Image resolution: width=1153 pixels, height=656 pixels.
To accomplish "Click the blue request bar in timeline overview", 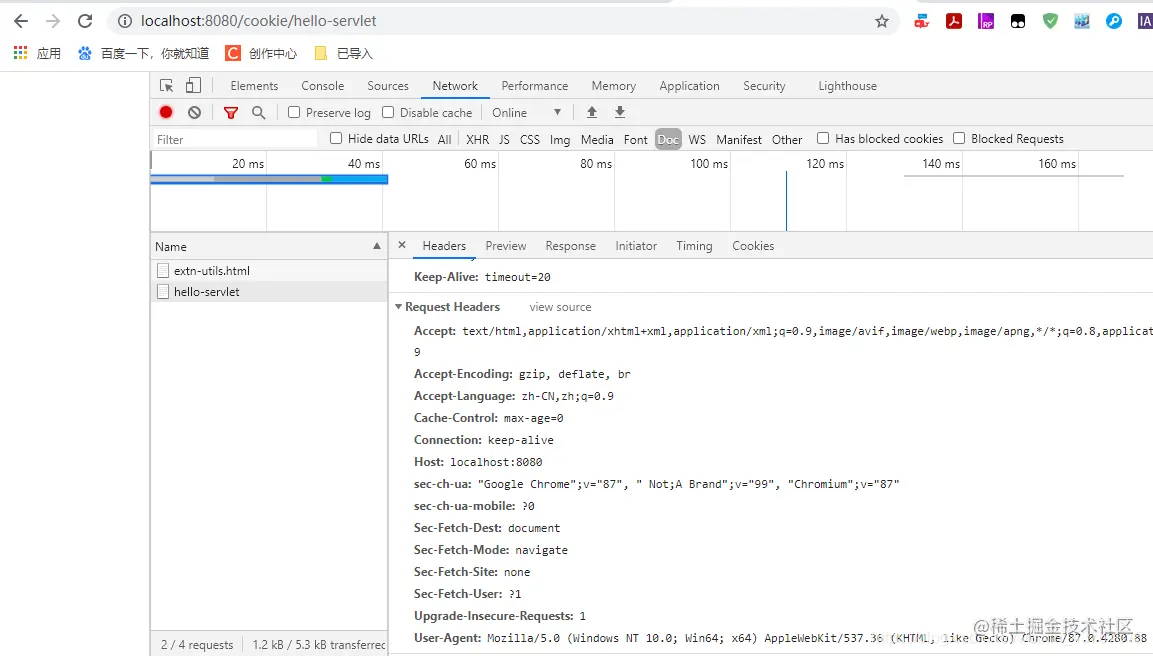I will [x=269, y=179].
